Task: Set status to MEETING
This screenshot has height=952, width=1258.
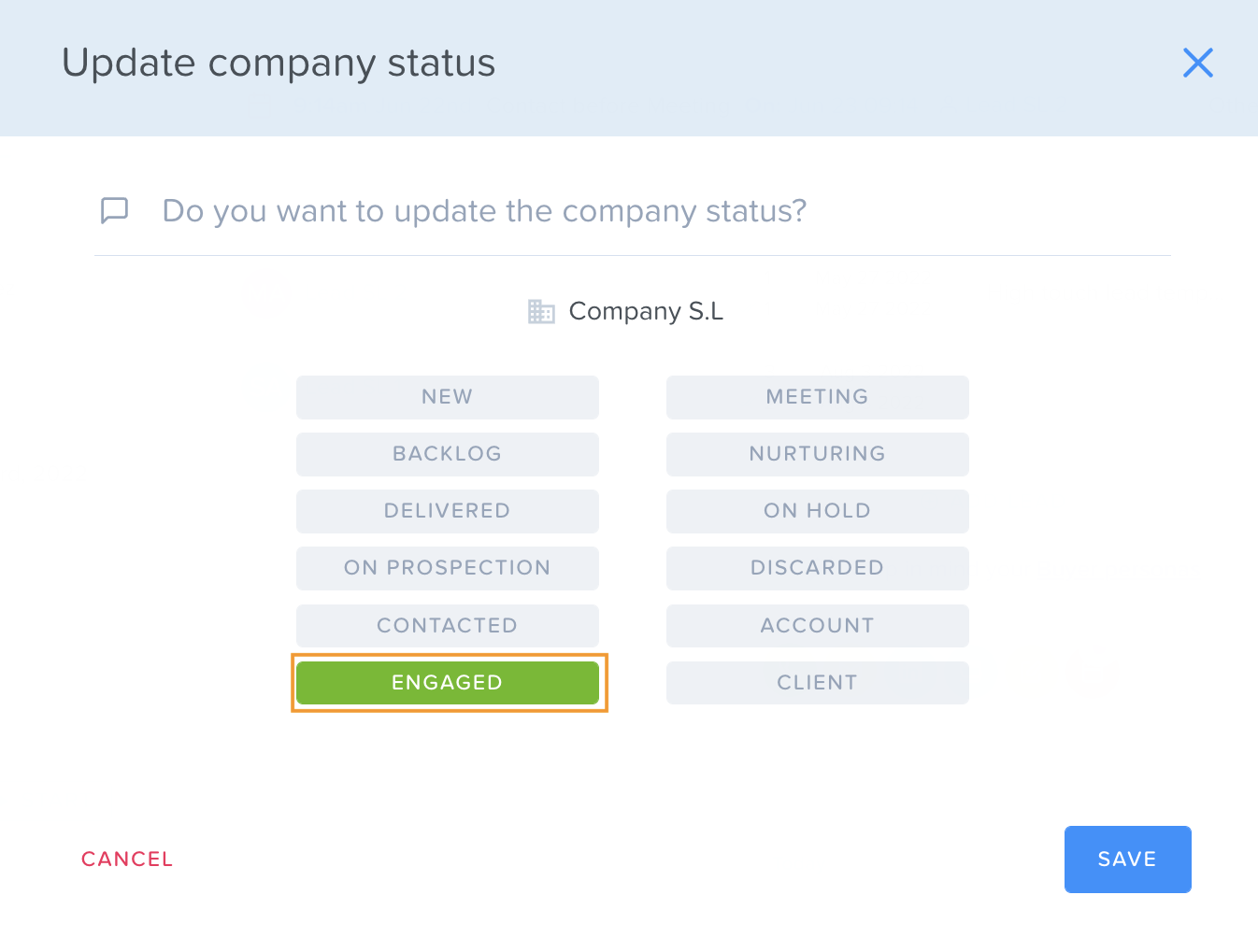Action: [817, 397]
